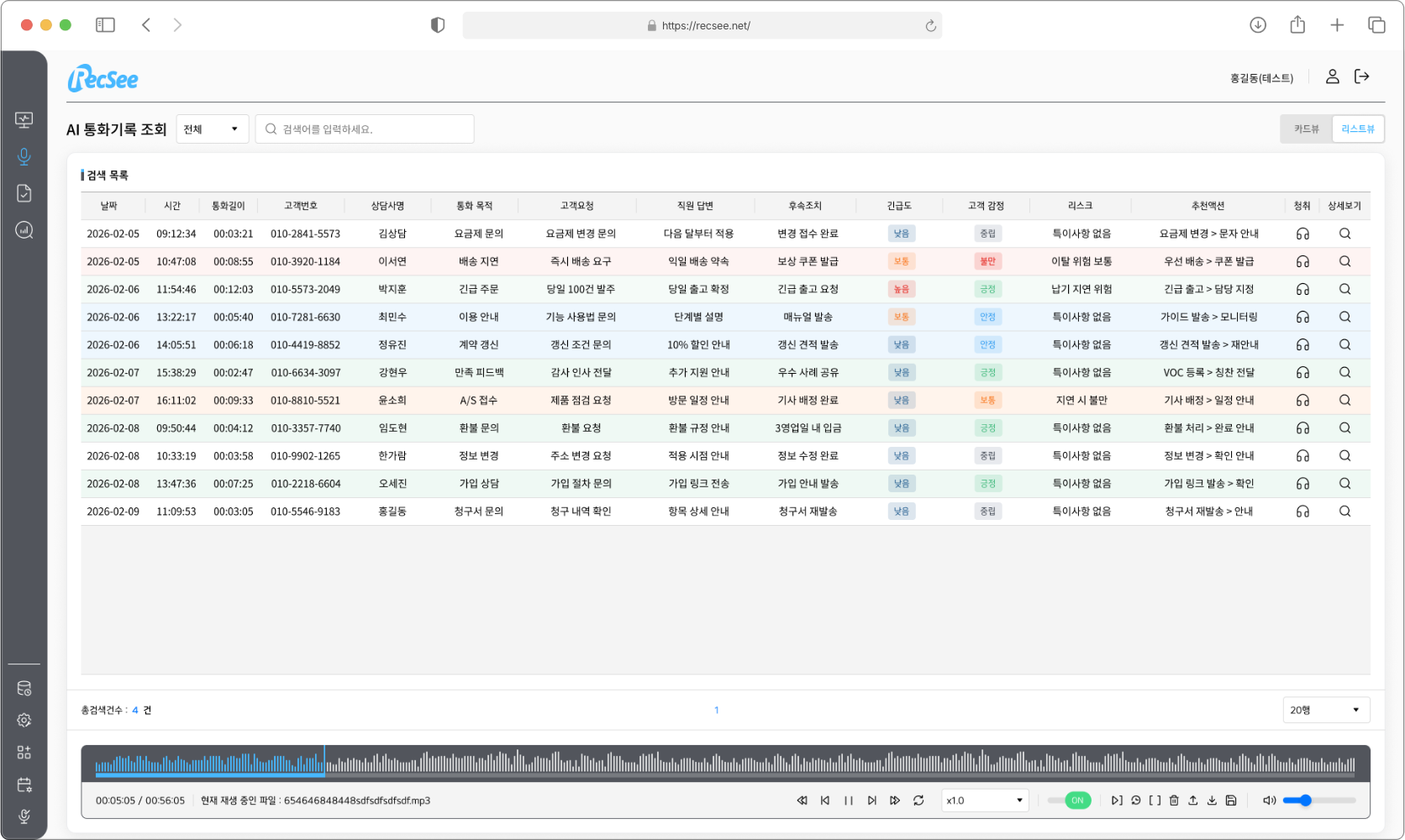
Task: Adjust the volume slider handle
Action: tap(1305, 801)
